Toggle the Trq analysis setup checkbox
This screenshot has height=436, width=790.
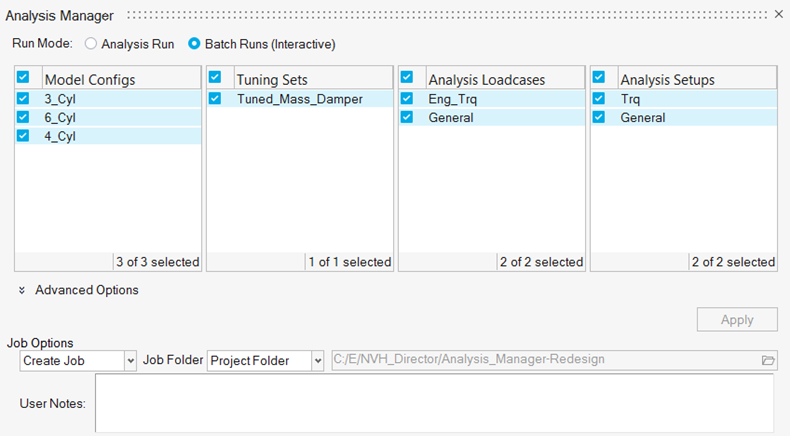600,99
